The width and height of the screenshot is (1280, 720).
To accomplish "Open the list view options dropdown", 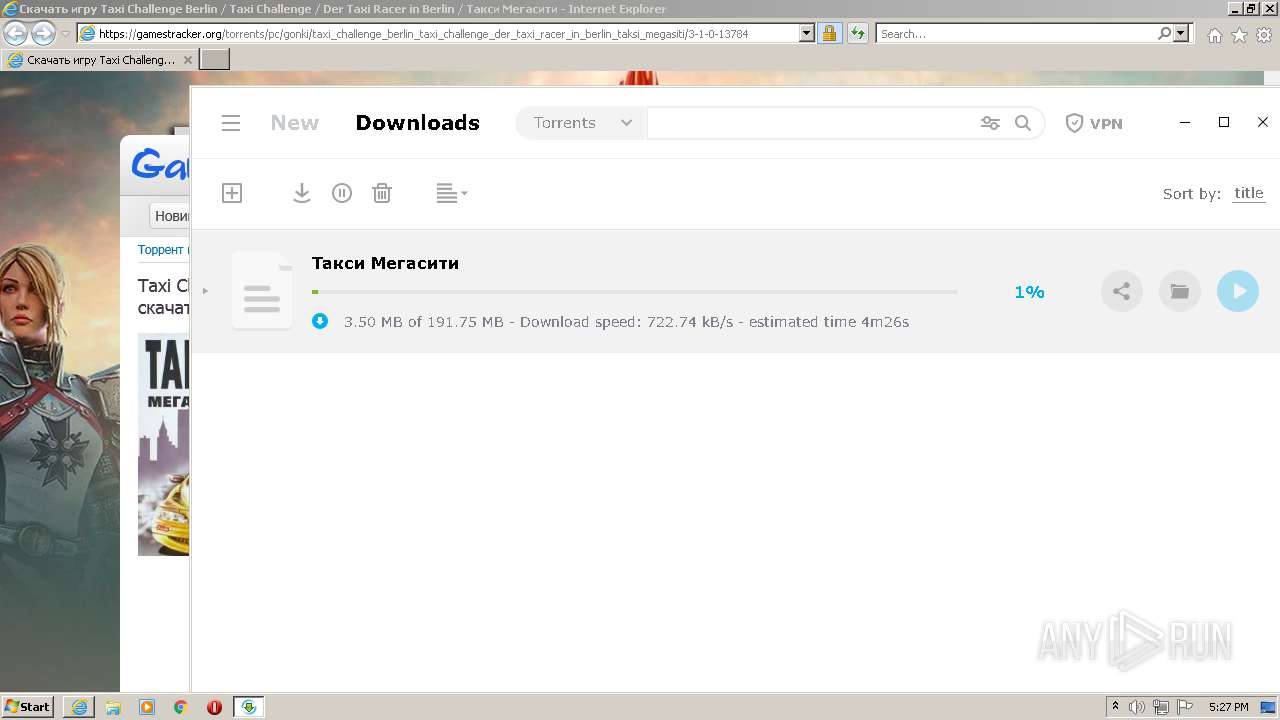I will pyautogui.click(x=452, y=193).
